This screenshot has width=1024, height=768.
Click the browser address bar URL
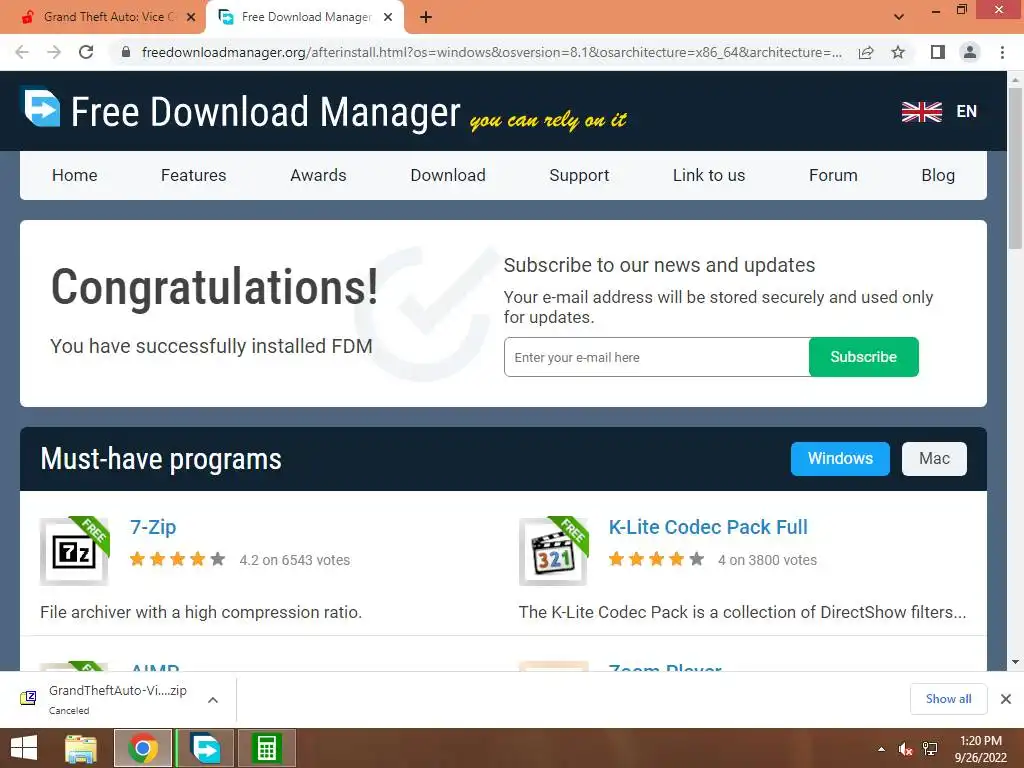click(491, 52)
